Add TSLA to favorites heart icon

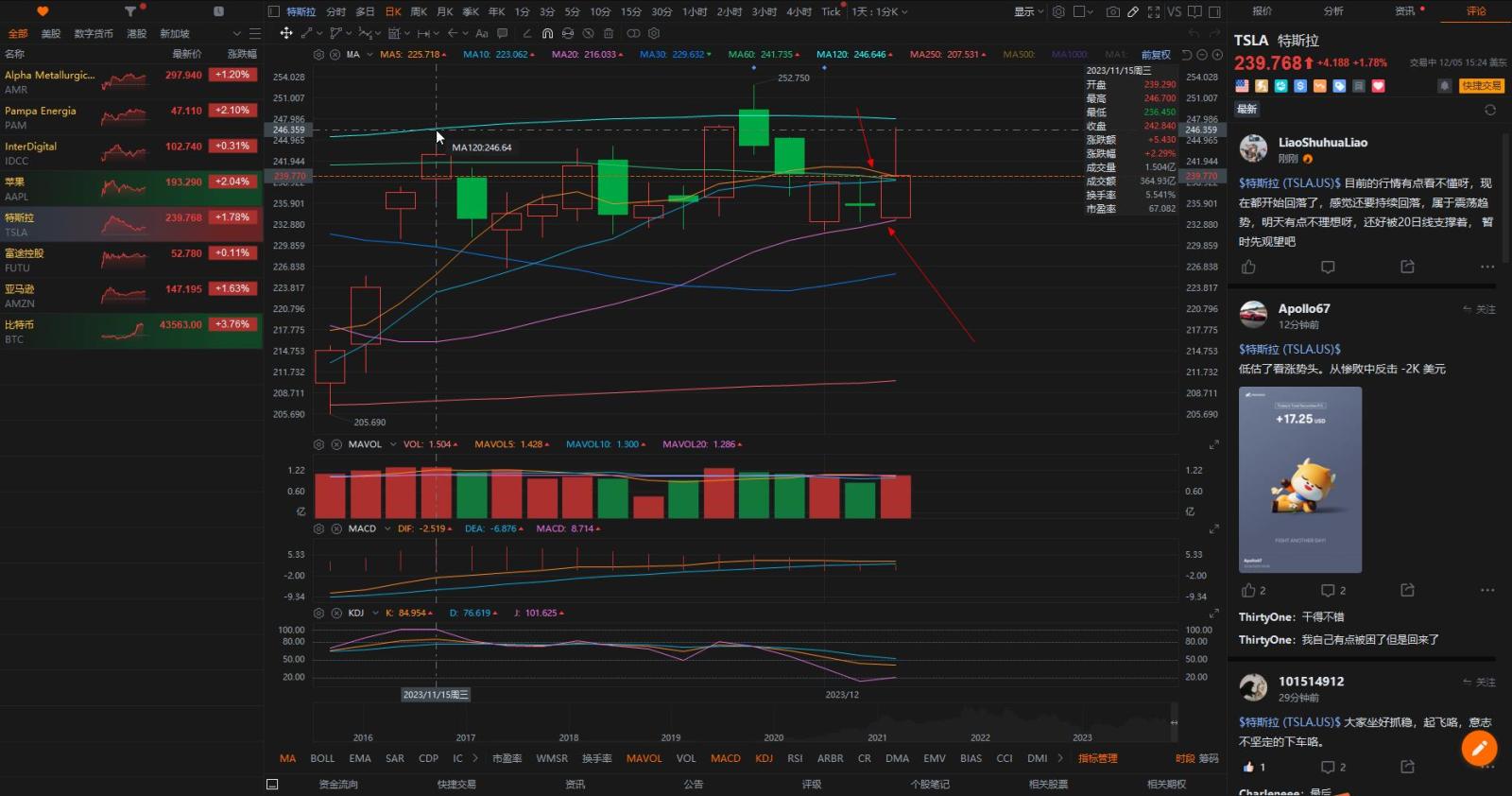tap(1379, 86)
